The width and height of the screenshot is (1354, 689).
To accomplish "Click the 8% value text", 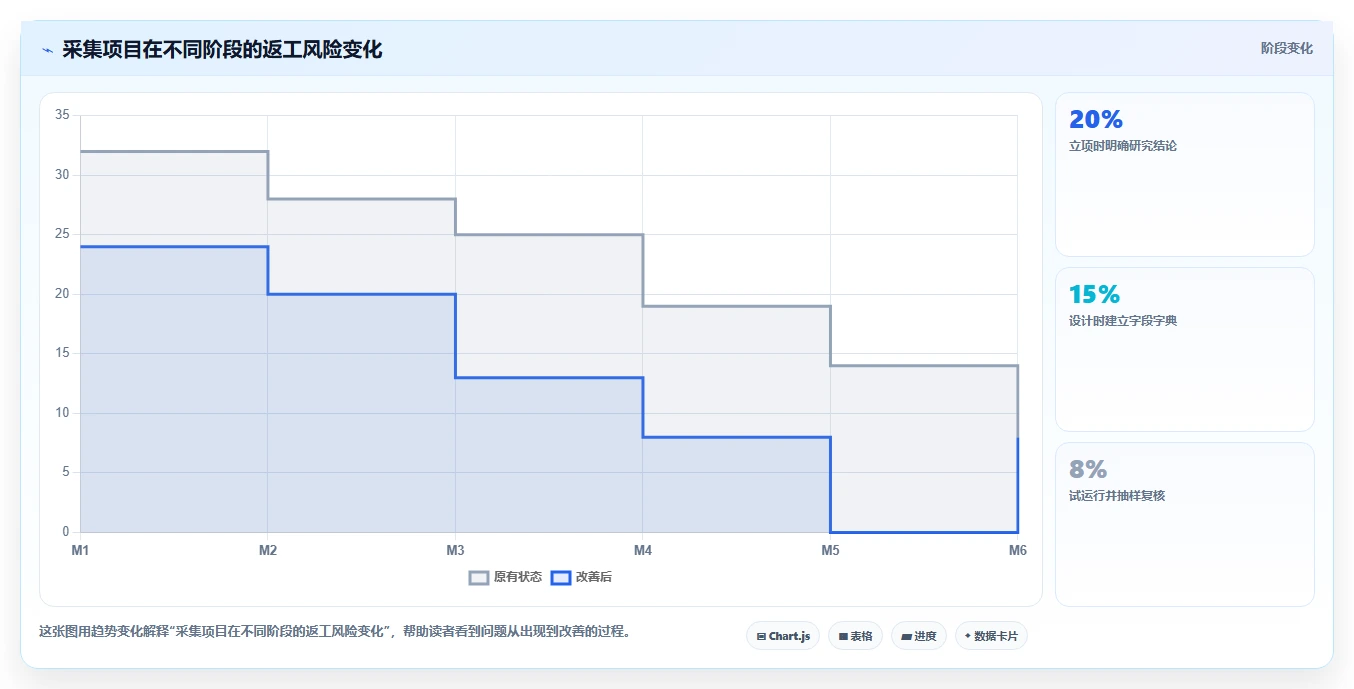I will click(x=1088, y=470).
